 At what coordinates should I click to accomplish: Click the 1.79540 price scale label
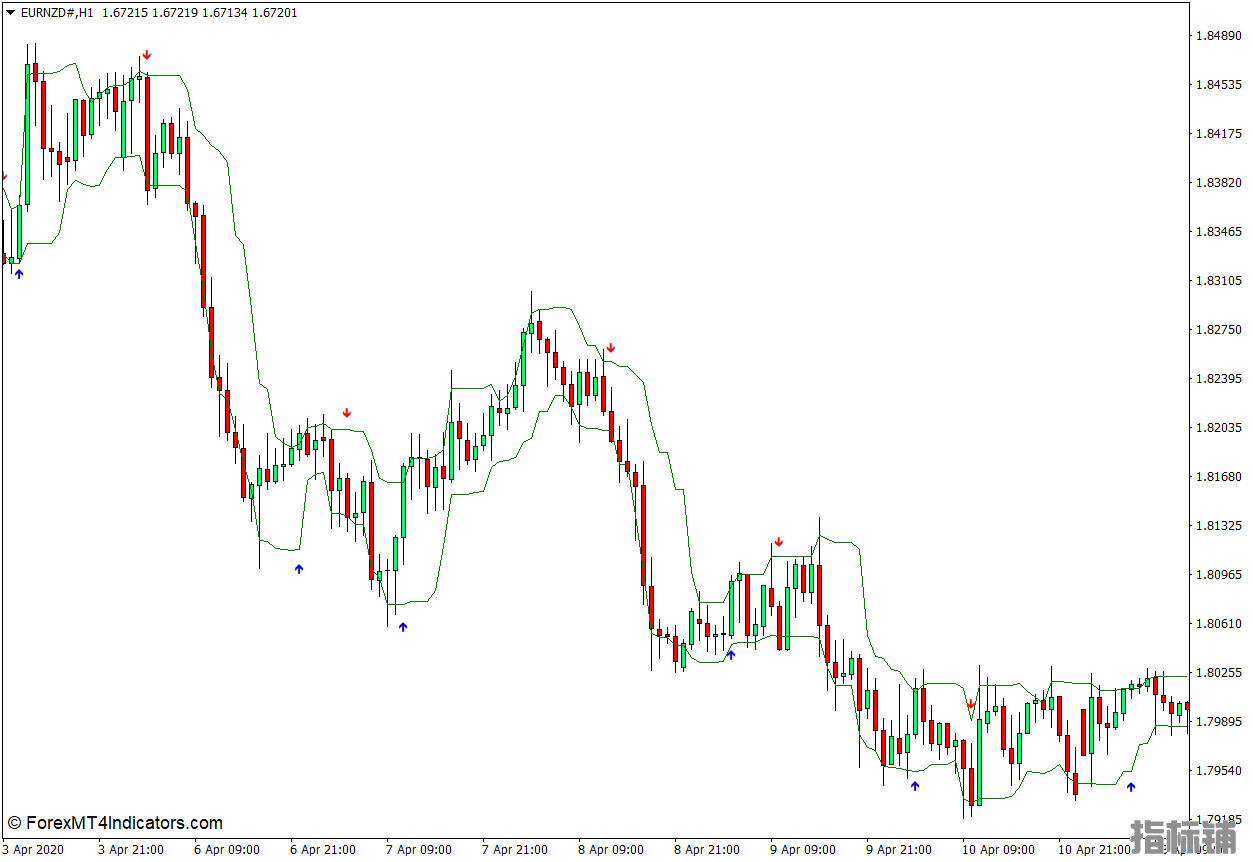tap(1219, 771)
